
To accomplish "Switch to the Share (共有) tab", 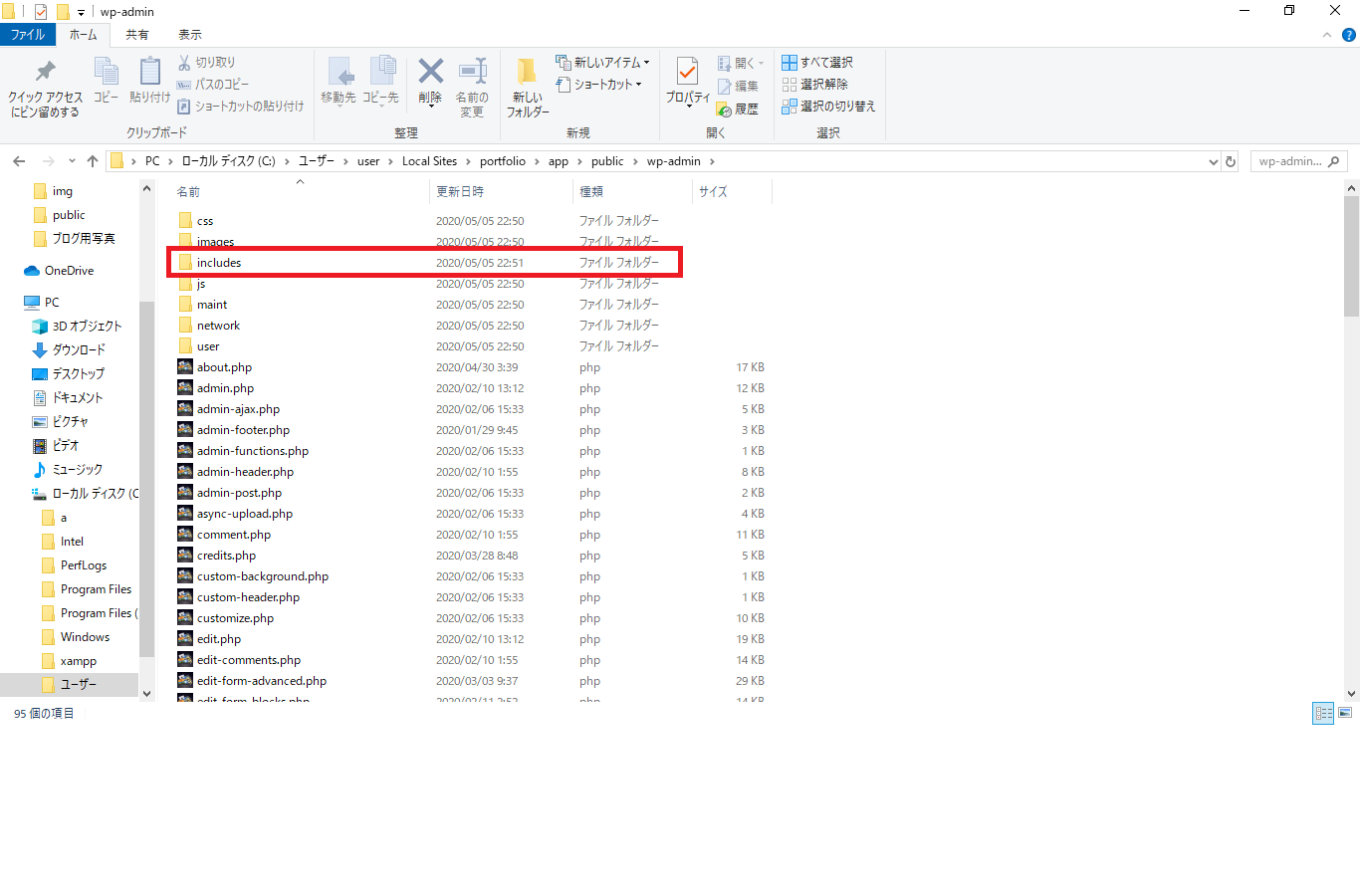I will pyautogui.click(x=137, y=35).
